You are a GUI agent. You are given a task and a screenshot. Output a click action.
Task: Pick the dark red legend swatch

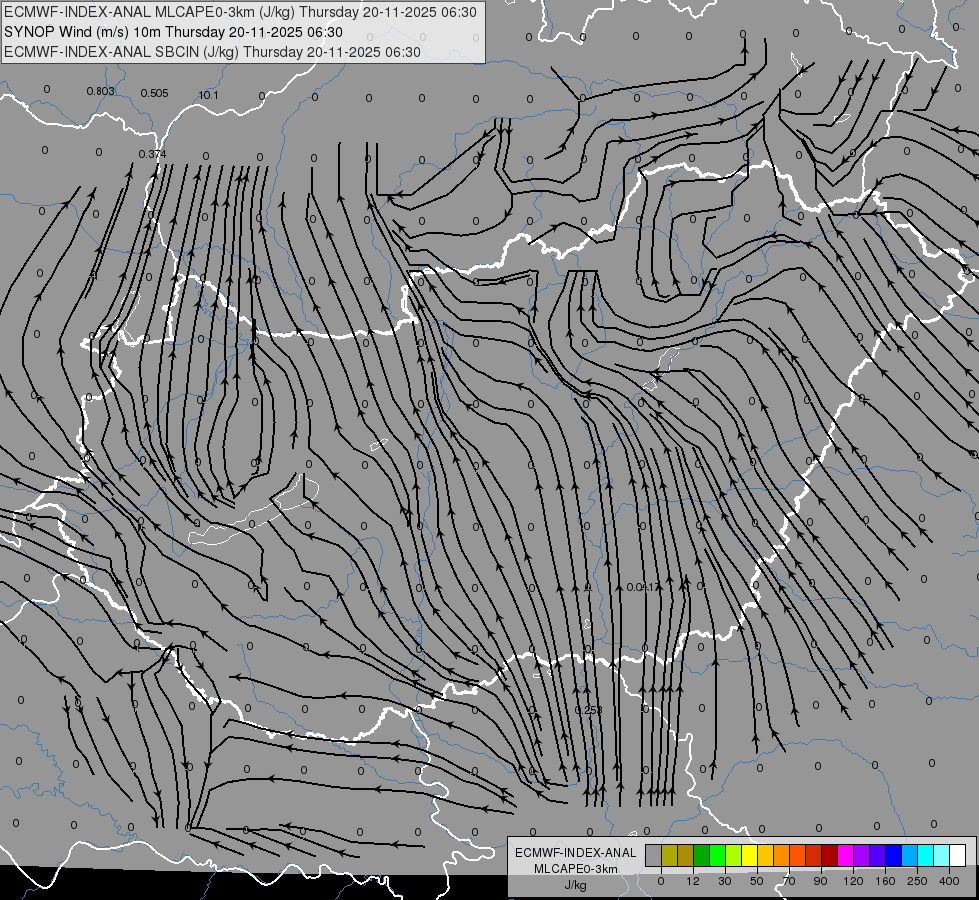click(x=829, y=855)
